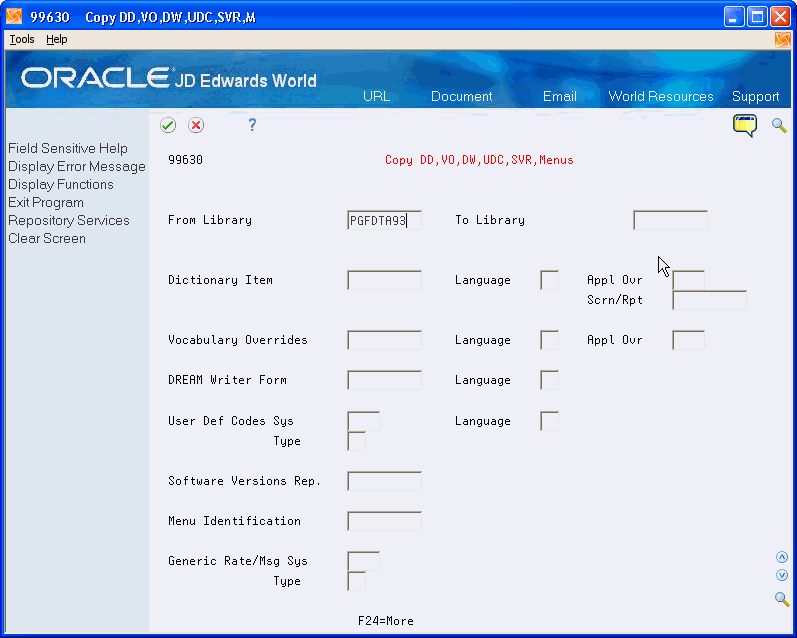Select Clear Screen in the sidebar
797x638 pixels.
click(47, 239)
